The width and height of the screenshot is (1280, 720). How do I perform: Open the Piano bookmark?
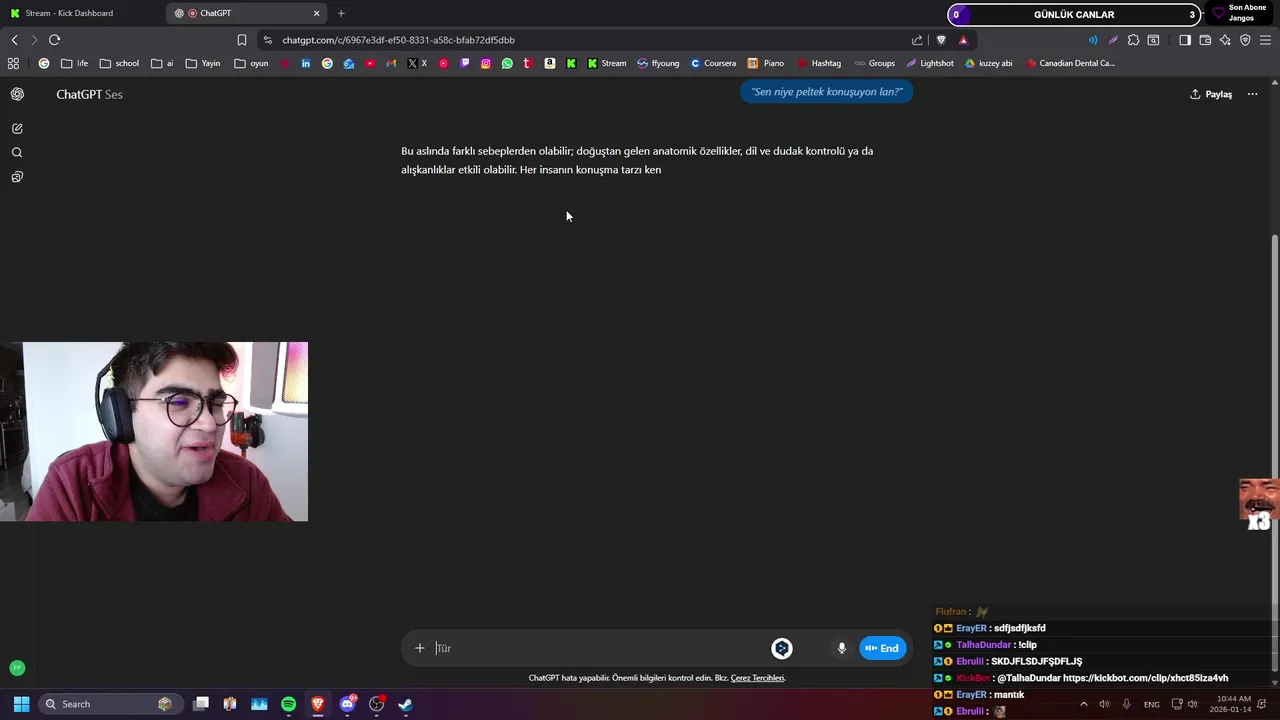pyautogui.click(x=766, y=63)
